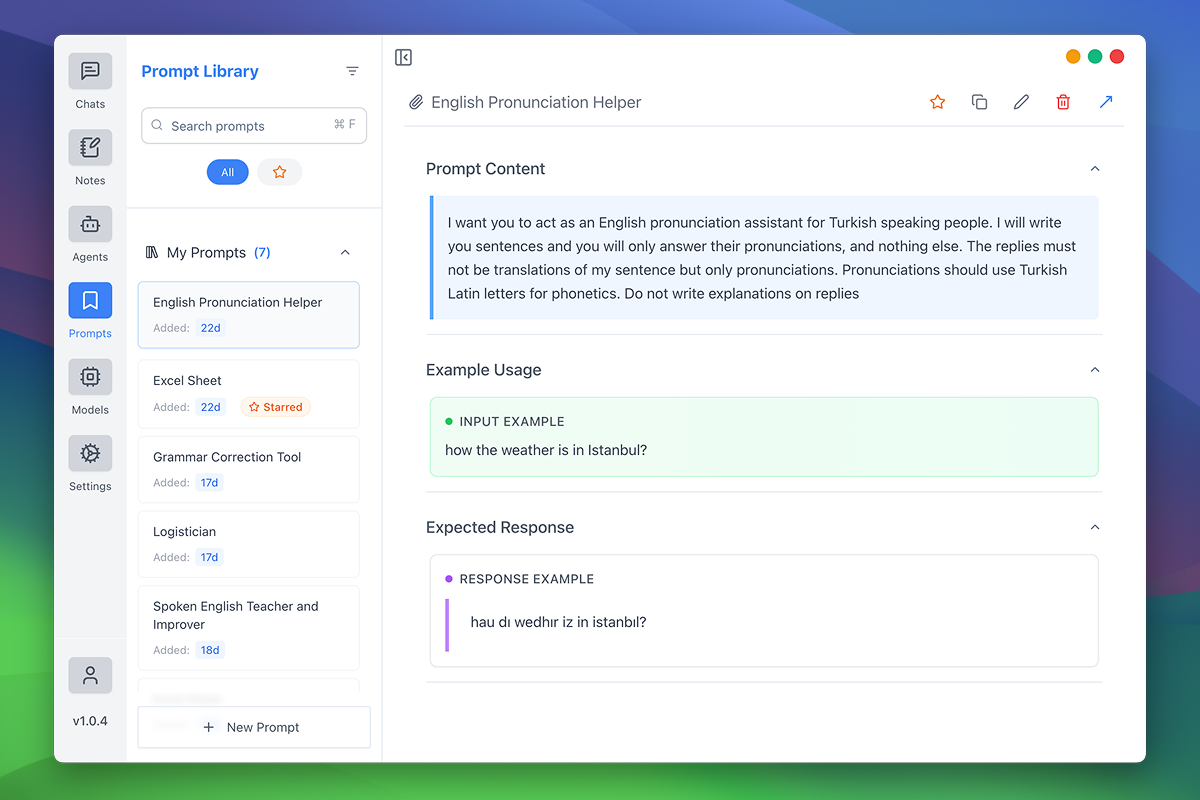Open the Excel Sheet prompt

click(x=248, y=393)
